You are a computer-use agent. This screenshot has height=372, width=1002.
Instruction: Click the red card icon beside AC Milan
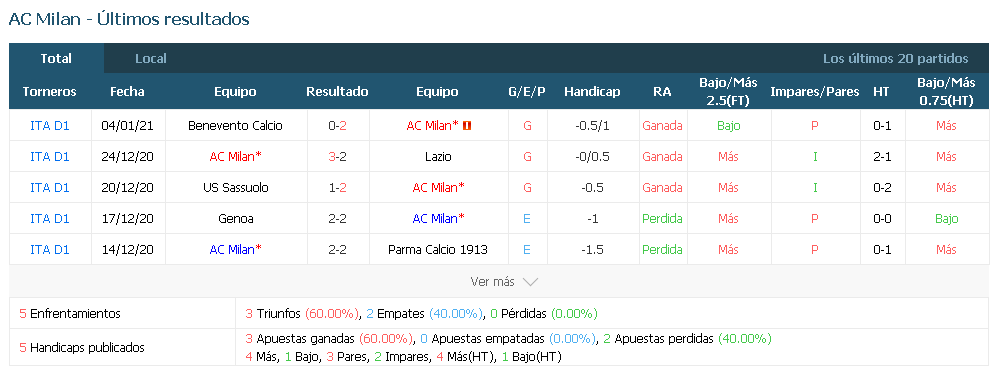click(466, 126)
